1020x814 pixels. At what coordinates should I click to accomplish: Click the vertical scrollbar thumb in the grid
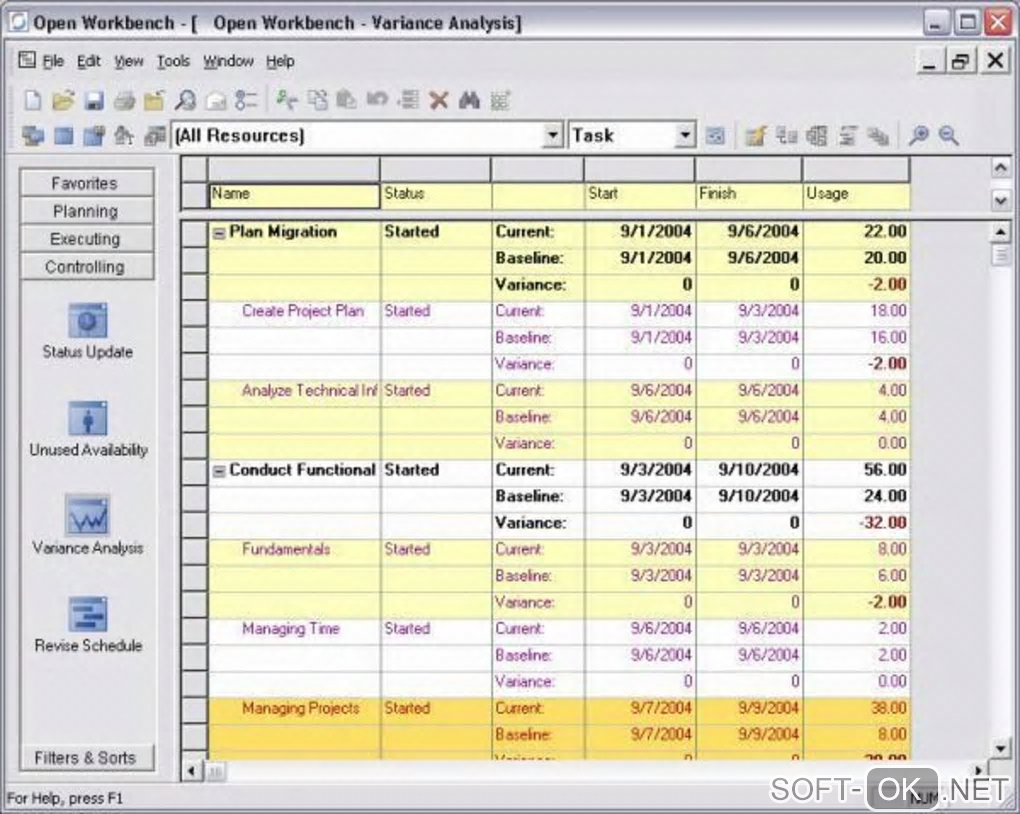[1000, 254]
